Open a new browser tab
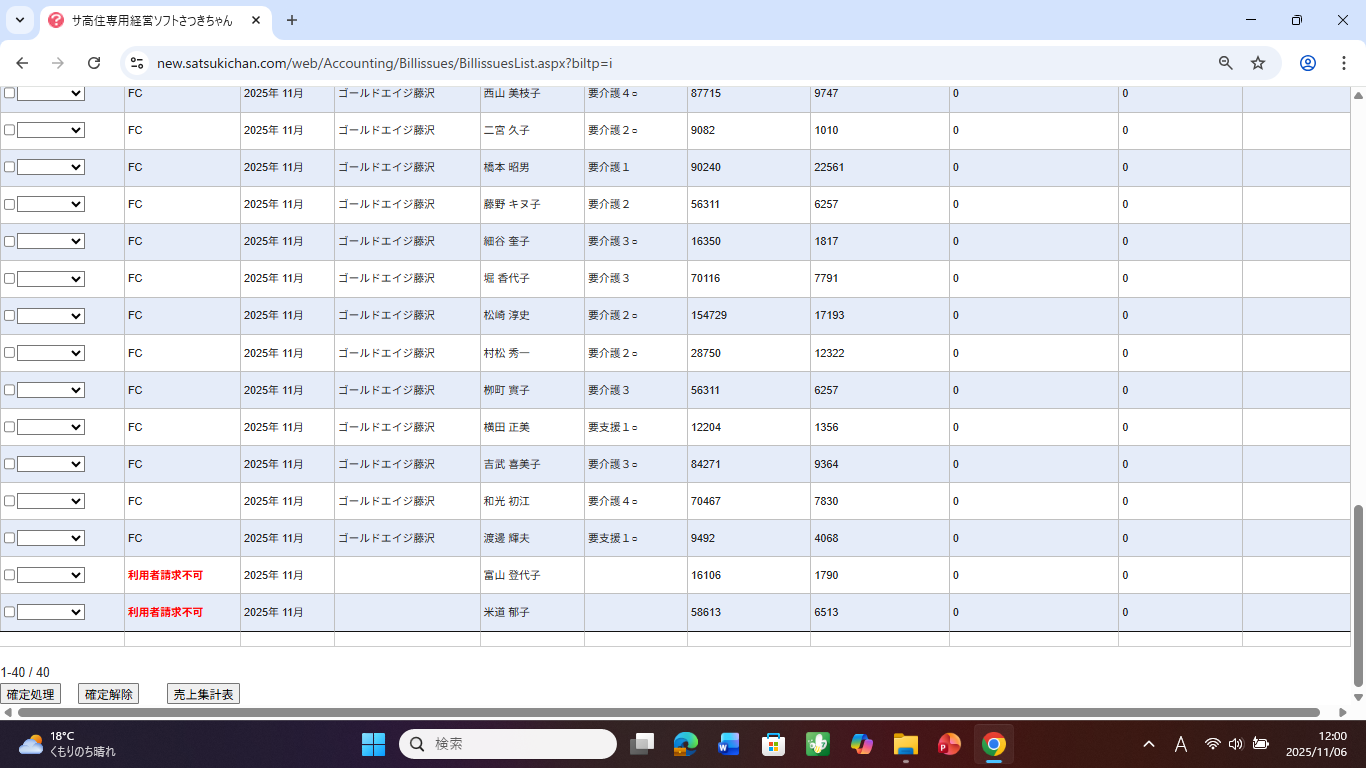The image size is (1366, 768). pyautogui.click(x=292, y=20)
